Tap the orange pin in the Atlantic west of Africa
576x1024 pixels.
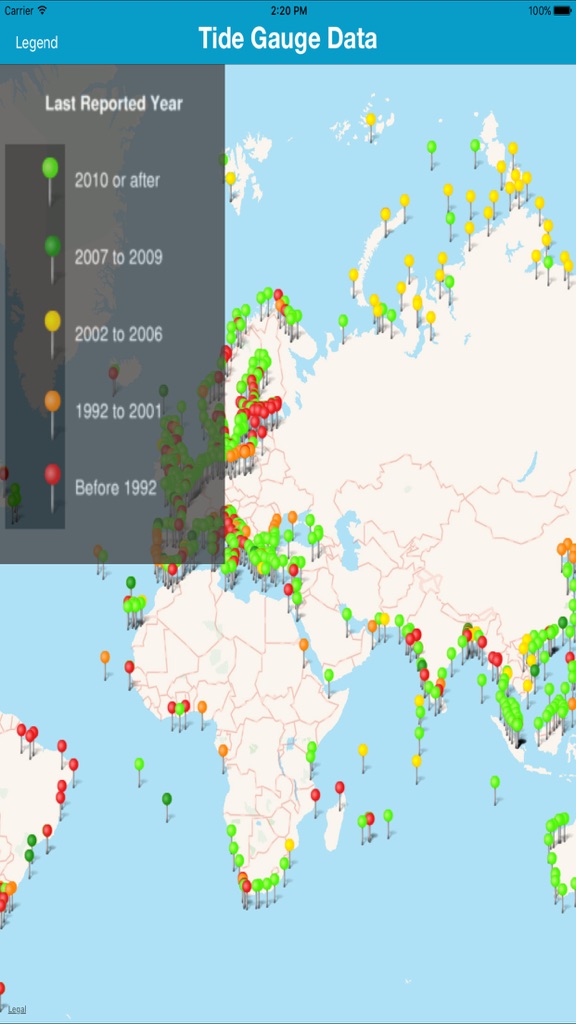click(104, 656)
